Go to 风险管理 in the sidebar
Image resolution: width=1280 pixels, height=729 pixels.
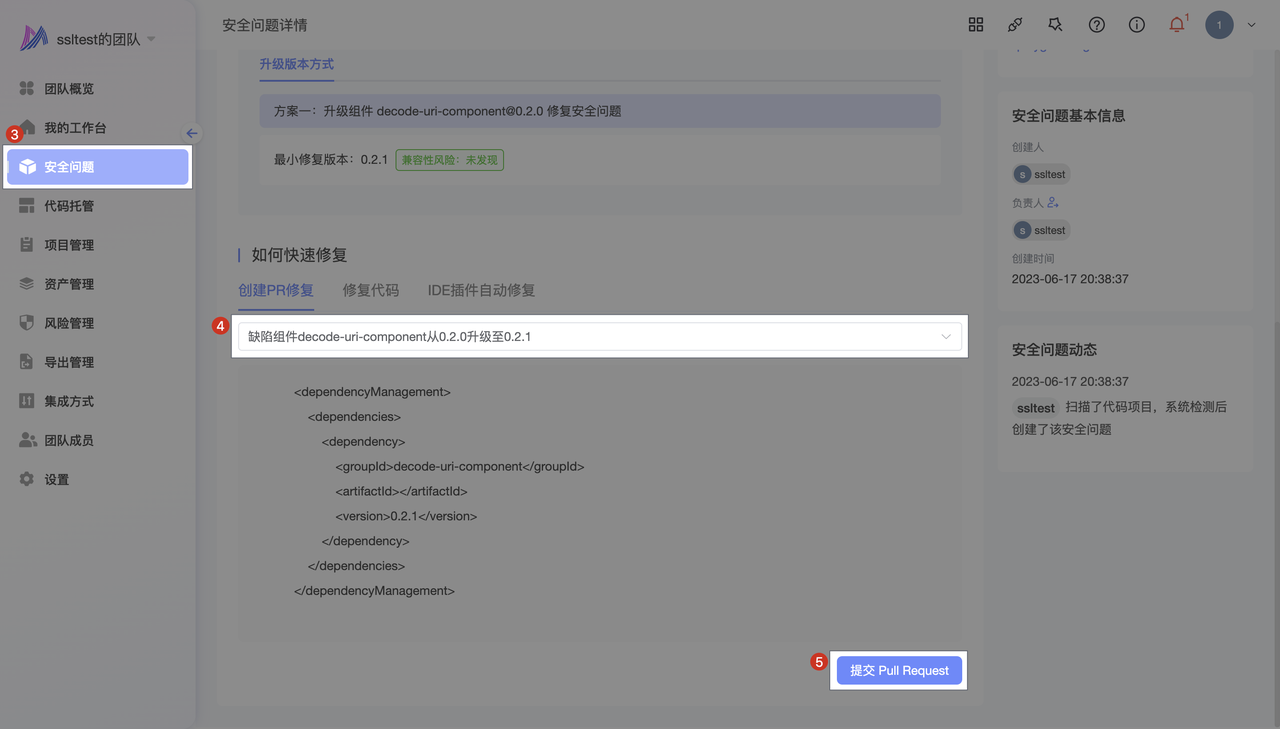point(69,323)
